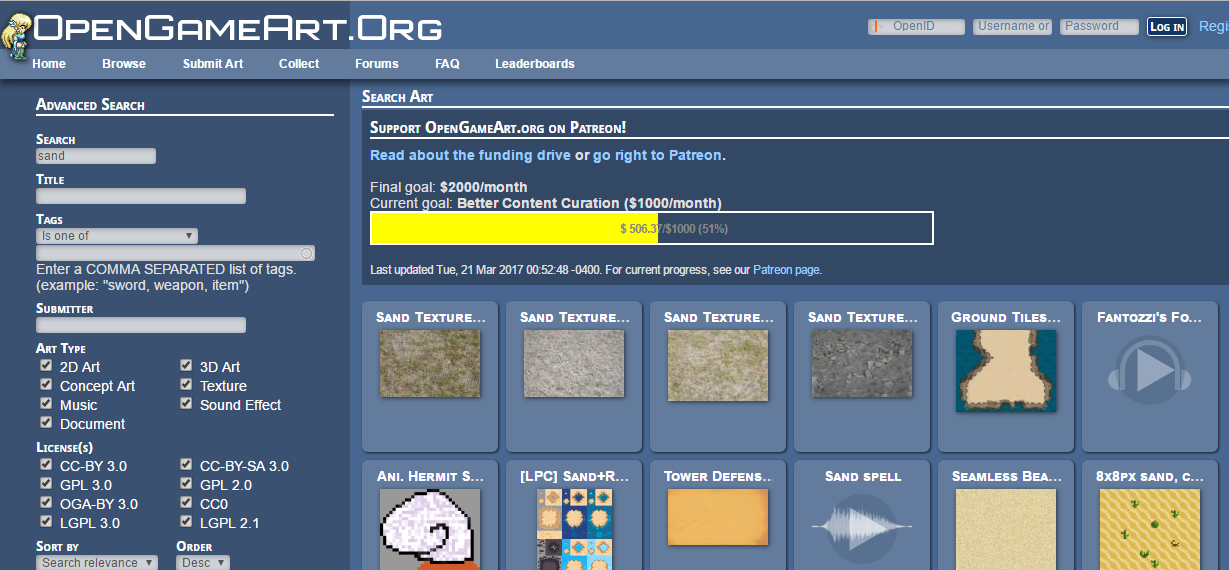This screenshot has width=1229, height=570.
Task: Uncheck the Texture art type checkbox
Action: click(x=186, y=385)
